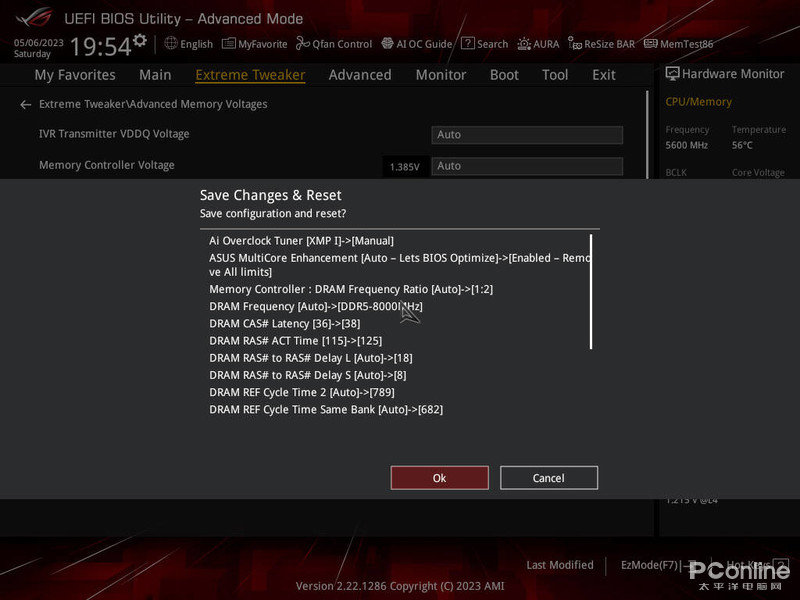Open the AURA lighting icon
This screenshot has height=600, width=800.
coord(524,44)
